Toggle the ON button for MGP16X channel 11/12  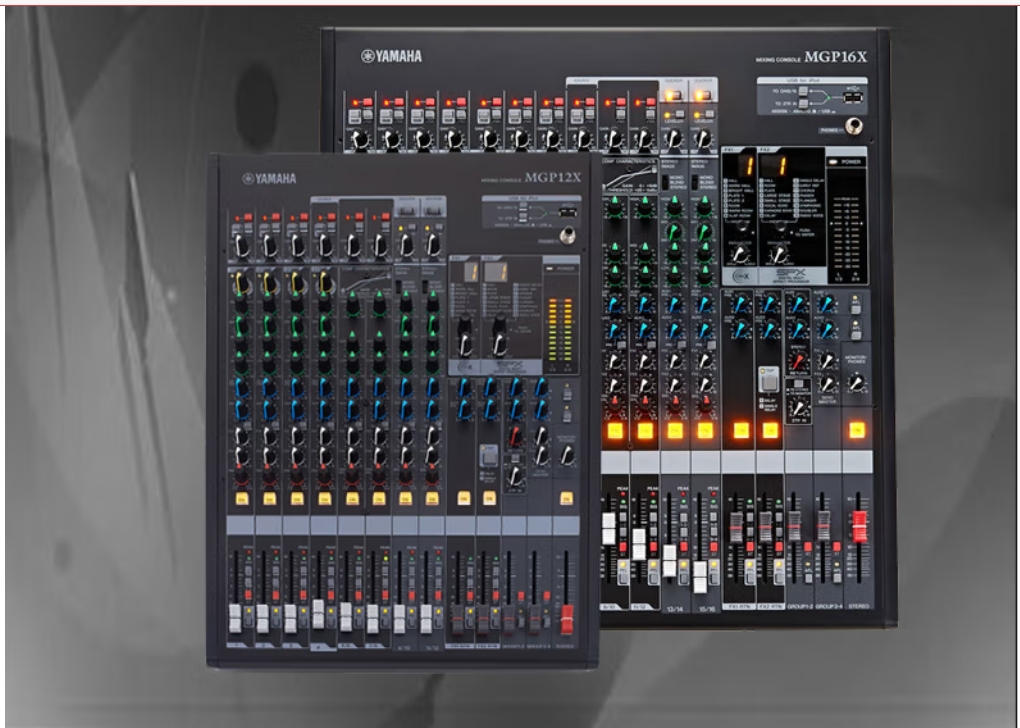645,430
